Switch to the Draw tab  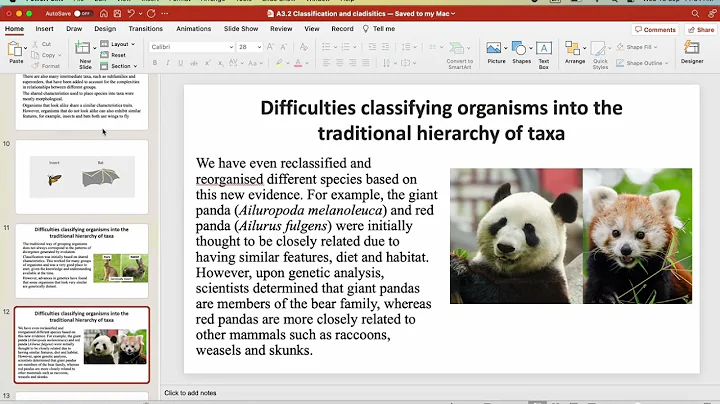pos(74,28)
